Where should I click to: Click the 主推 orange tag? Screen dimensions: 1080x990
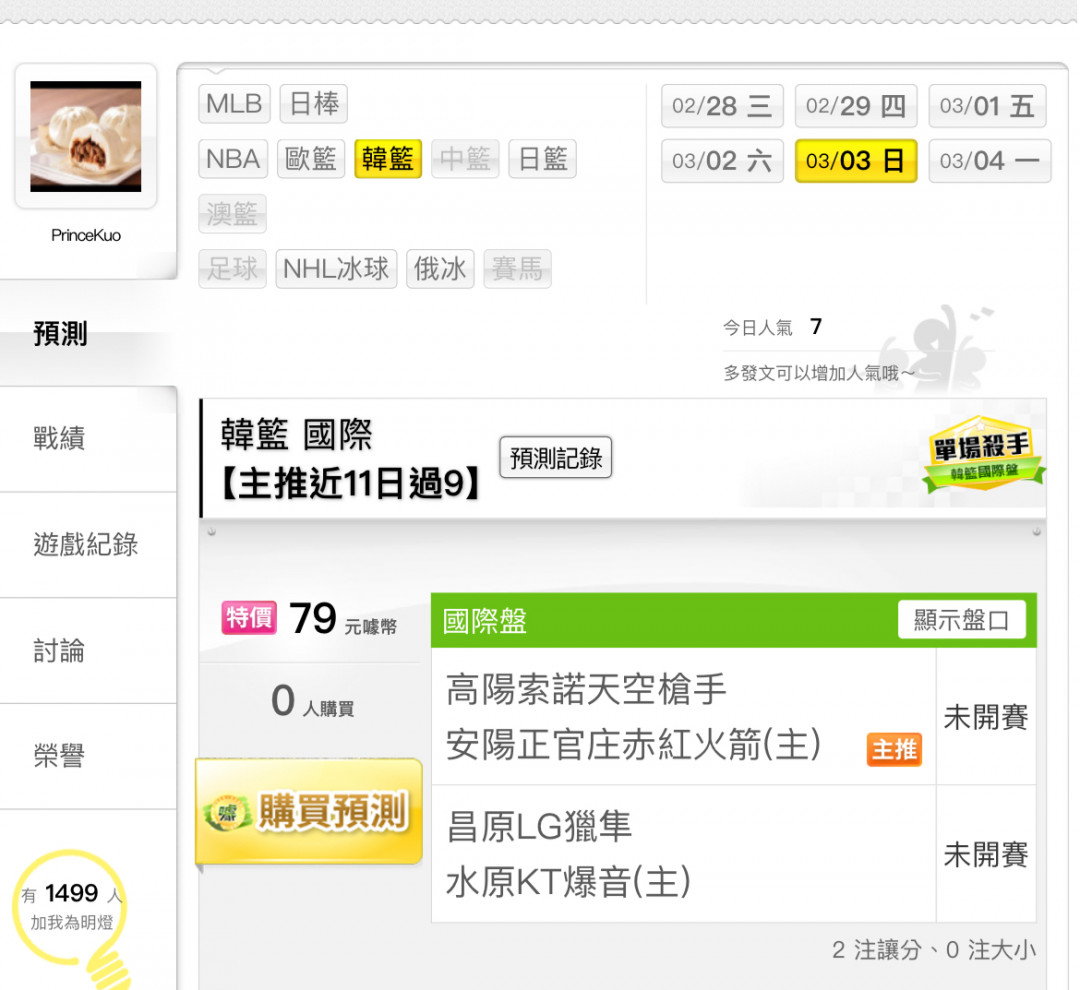tap(894, 750)
